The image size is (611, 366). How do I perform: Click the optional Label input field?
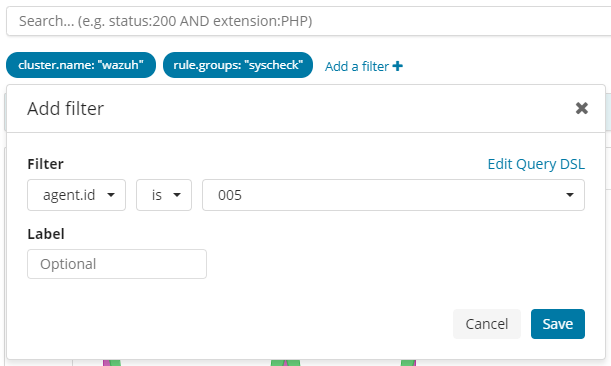click(117, 264)
